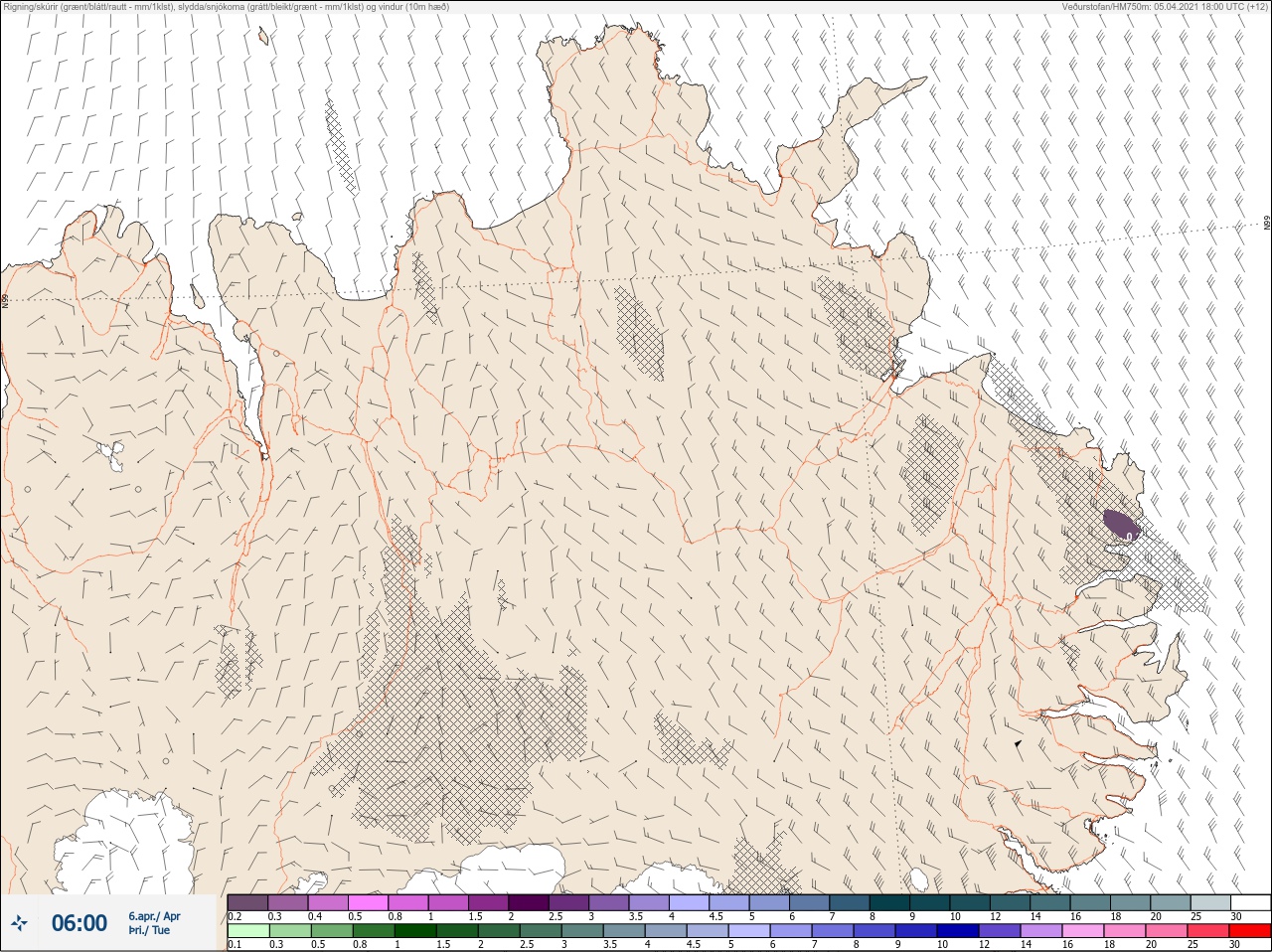Select the mauve 0.2 swatch in the top legend row
Screen dimensions: 1272x952
pos(247,902)
